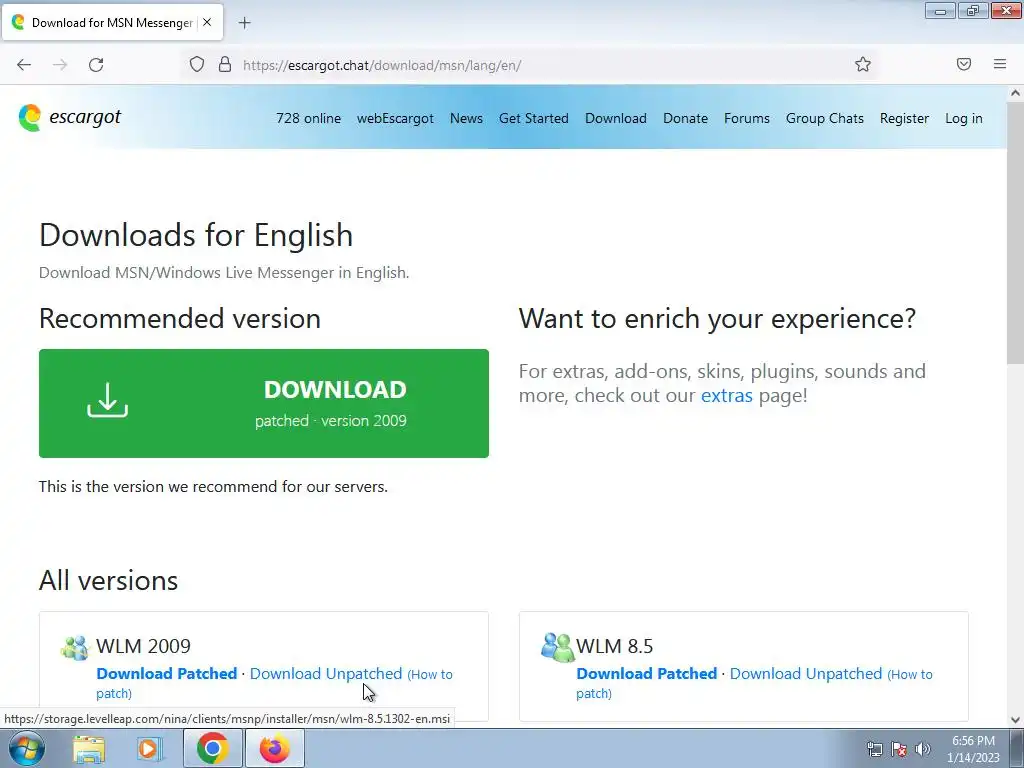1024x768 pixels.
Task: Select the Download for MSN Messenger tab
Action: tap(112, 22)
